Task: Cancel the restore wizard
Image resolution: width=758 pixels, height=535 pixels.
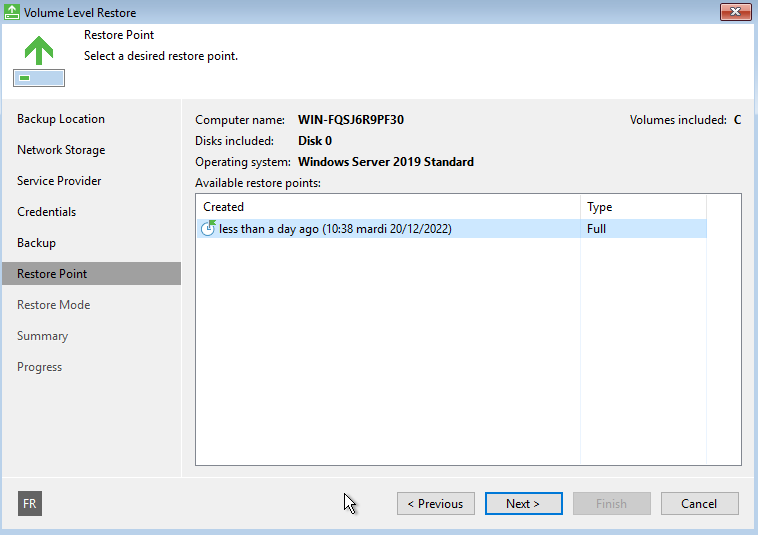Action: [x=700, y=504]
